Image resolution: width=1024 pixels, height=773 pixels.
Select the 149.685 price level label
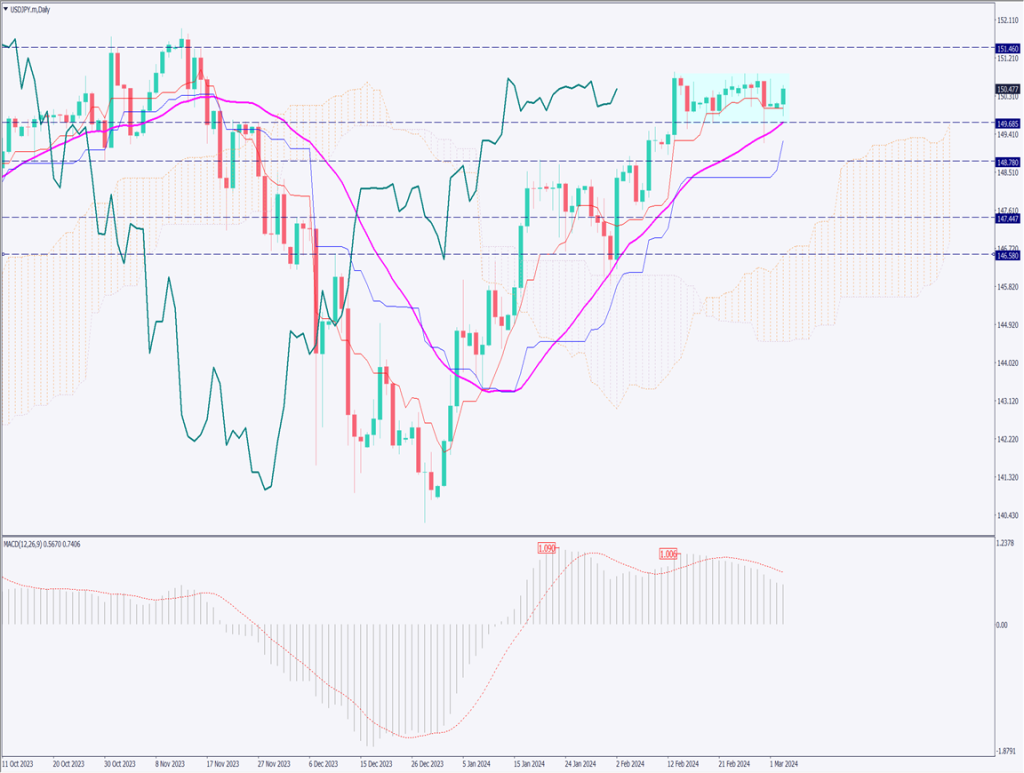1007,123
